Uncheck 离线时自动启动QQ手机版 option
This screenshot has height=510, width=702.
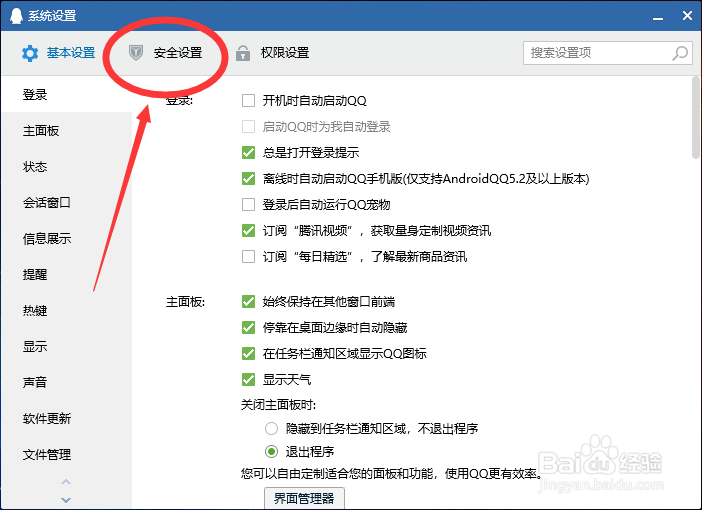[x=248, y=179]
